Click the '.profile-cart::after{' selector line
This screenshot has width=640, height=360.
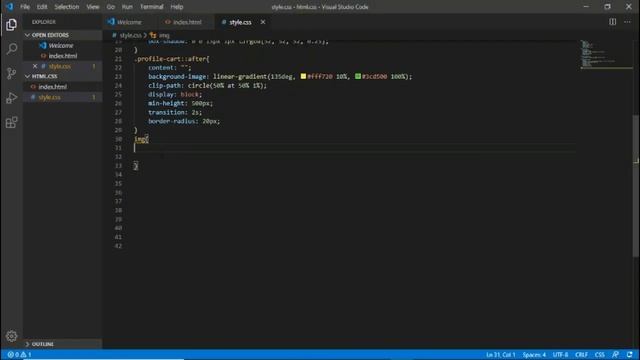[x=172, y=59]
